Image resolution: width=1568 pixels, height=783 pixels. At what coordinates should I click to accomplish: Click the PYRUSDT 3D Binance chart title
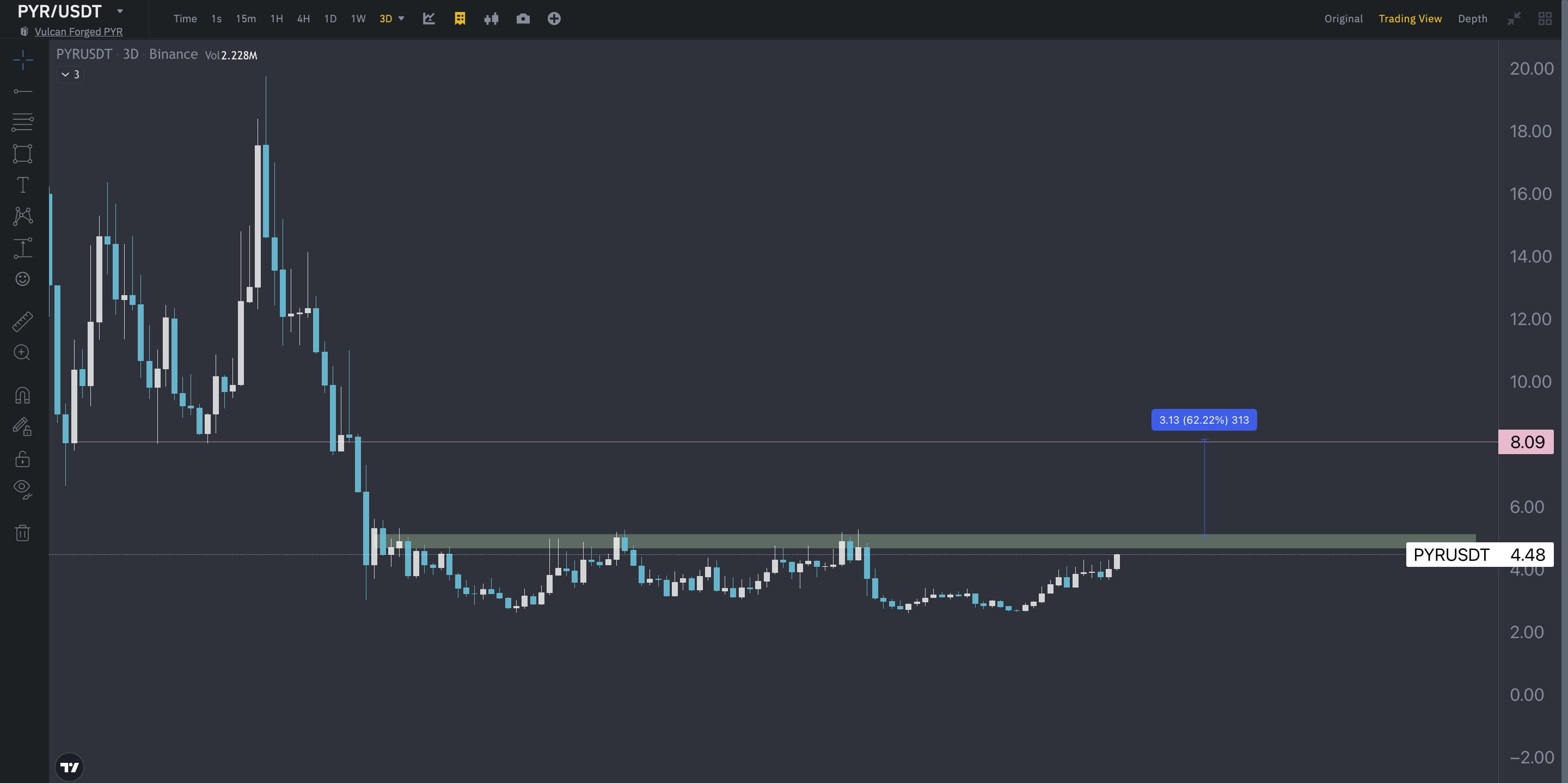[x=127, y=54]
